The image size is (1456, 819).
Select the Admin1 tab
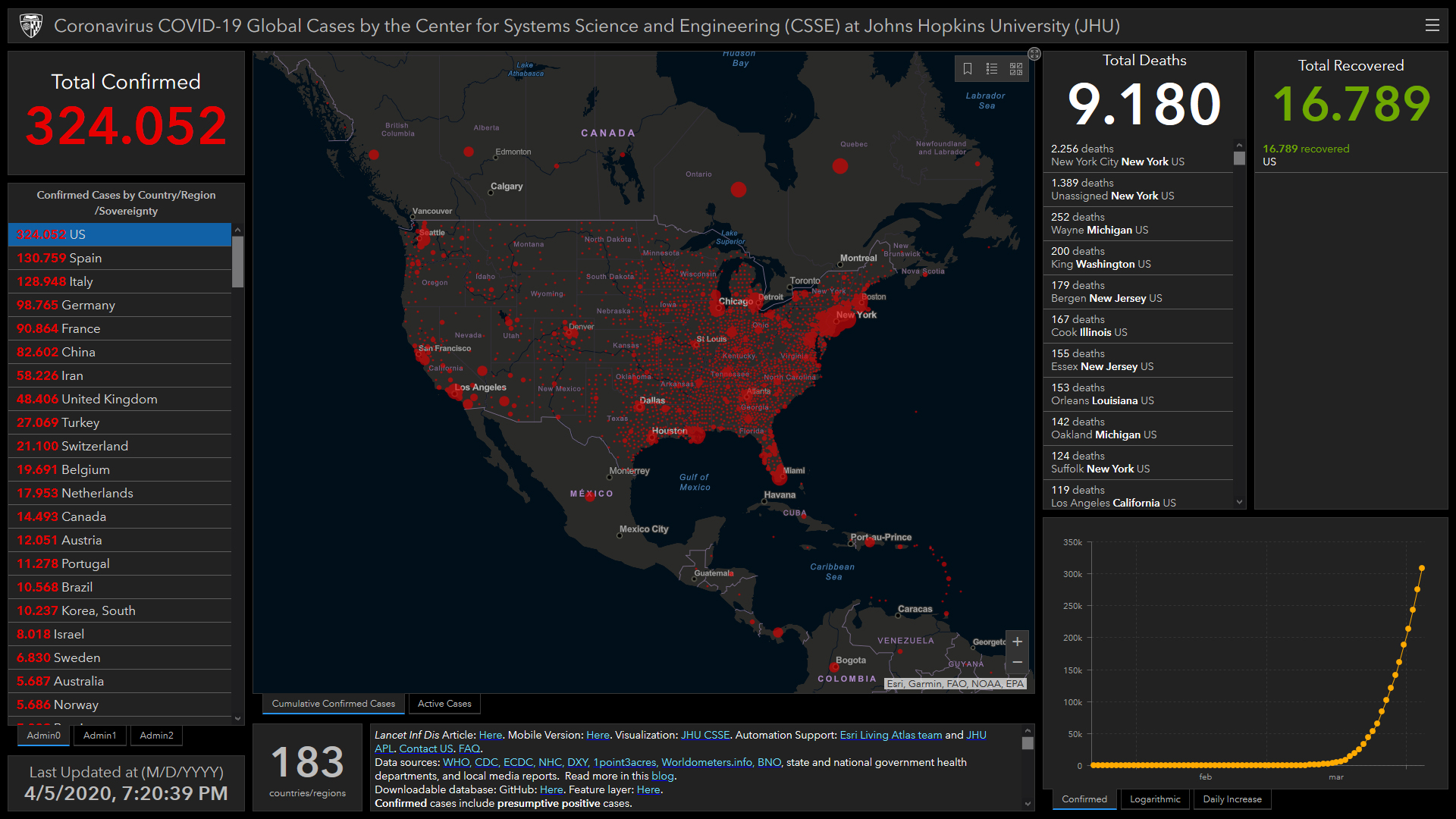pos(100,736)
